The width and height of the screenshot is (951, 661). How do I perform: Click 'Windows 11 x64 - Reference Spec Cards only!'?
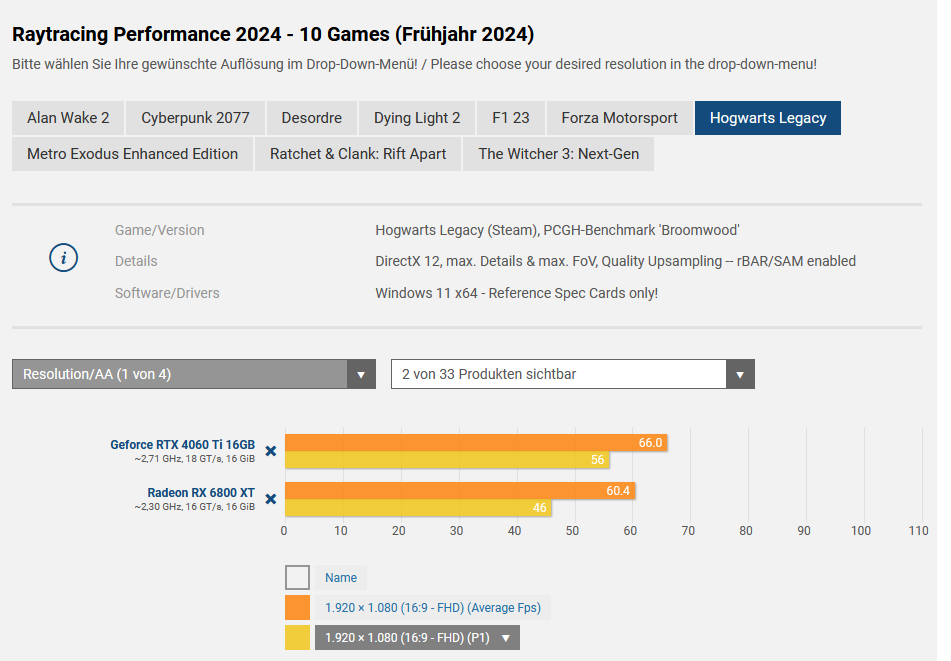tap(517, 293)
